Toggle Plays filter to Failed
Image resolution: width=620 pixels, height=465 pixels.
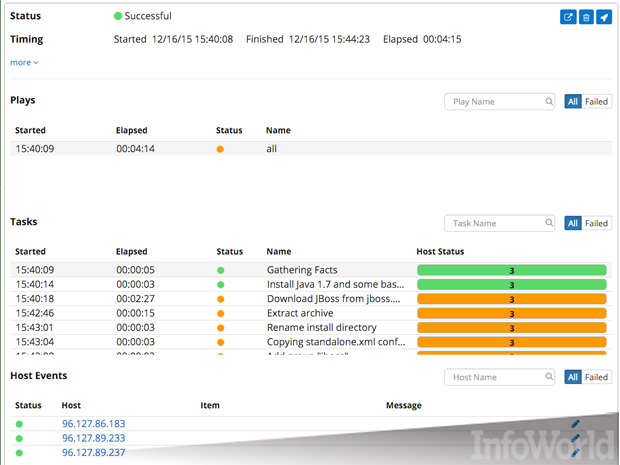coord(597,102)
